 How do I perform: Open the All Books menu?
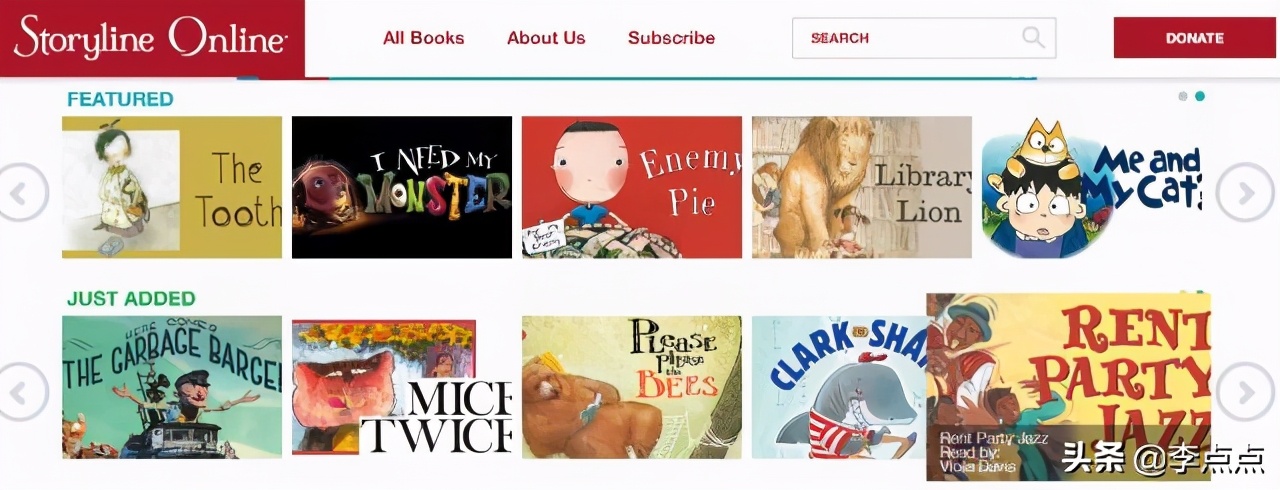click(x=424, y=38)
